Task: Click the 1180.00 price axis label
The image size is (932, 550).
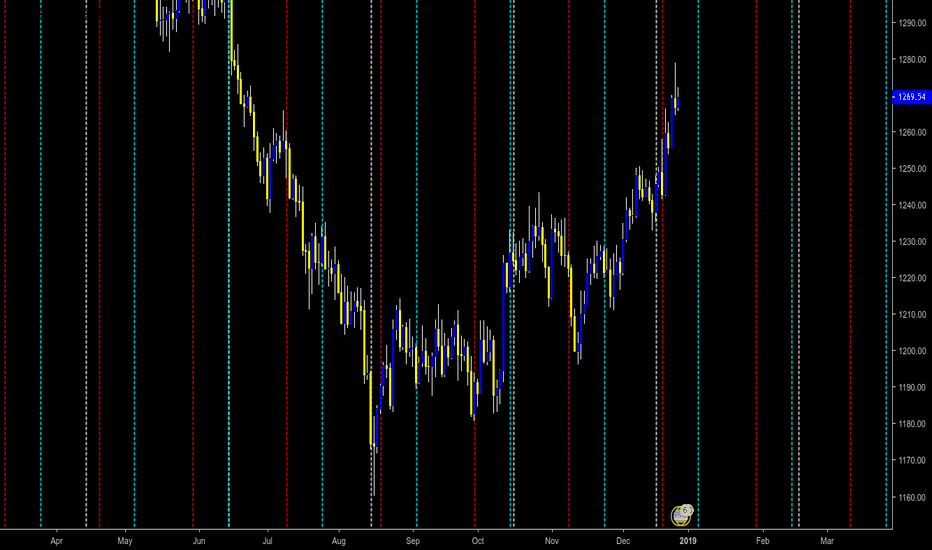Action: (x=912, y=424)
